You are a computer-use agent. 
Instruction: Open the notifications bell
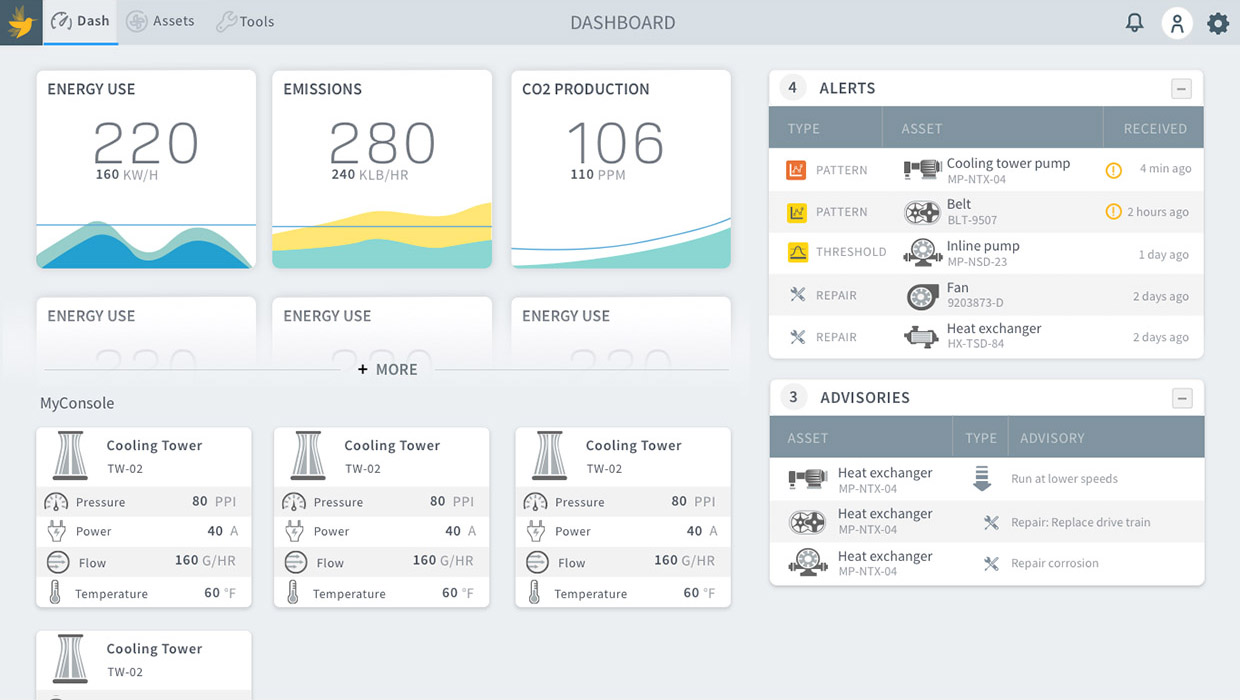[x=1134, y=22]
